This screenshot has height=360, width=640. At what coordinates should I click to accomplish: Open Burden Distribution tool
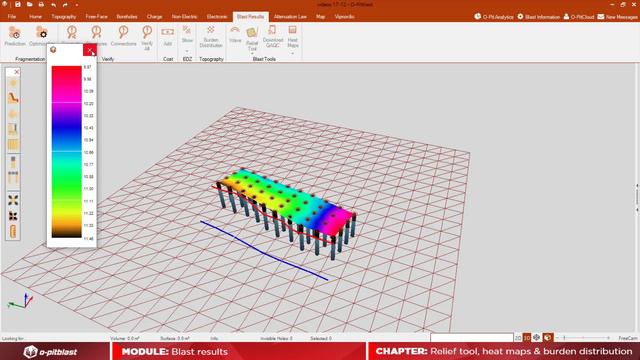click(x=211, y=37)
